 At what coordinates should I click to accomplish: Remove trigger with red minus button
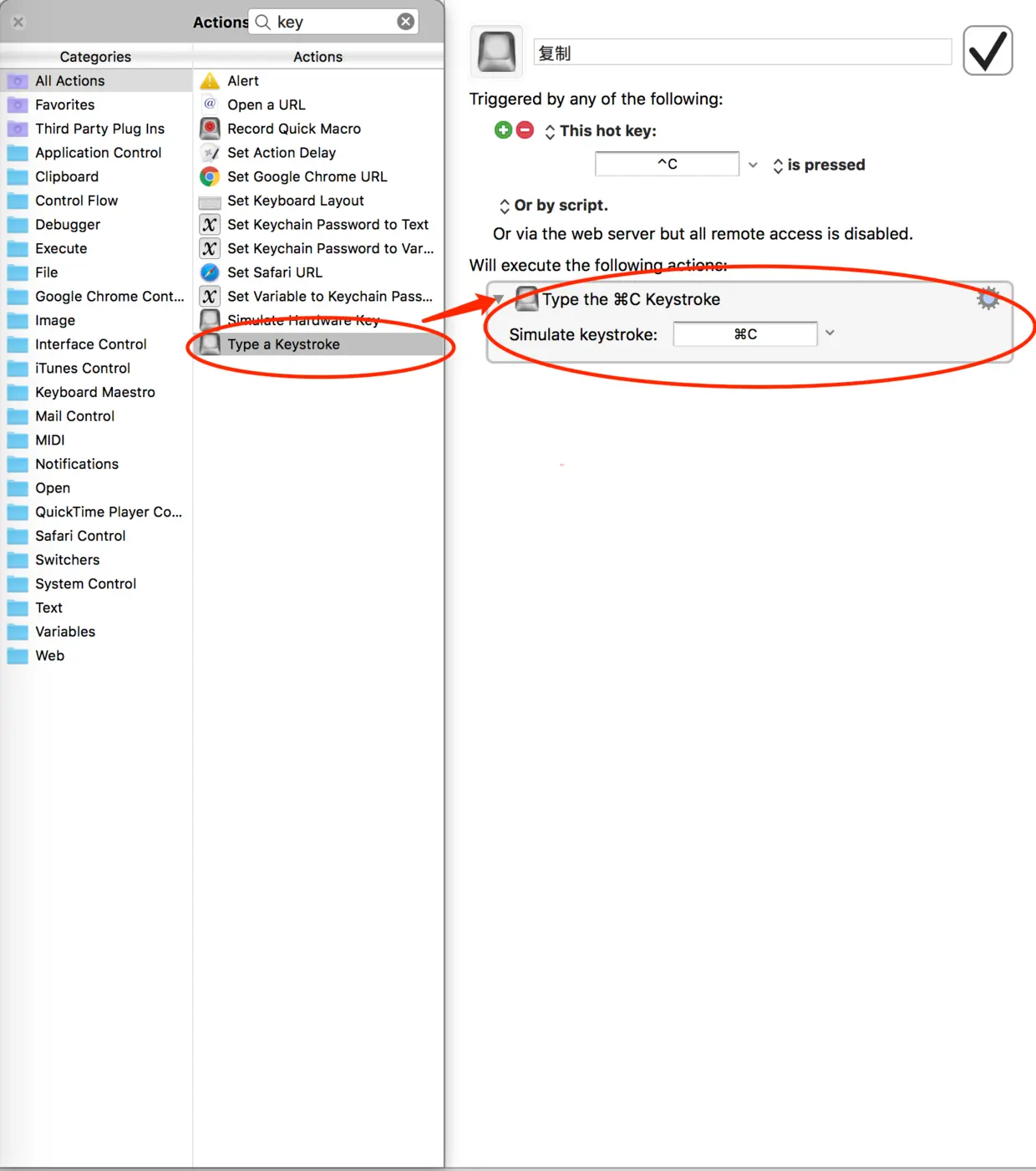[525, 130]
